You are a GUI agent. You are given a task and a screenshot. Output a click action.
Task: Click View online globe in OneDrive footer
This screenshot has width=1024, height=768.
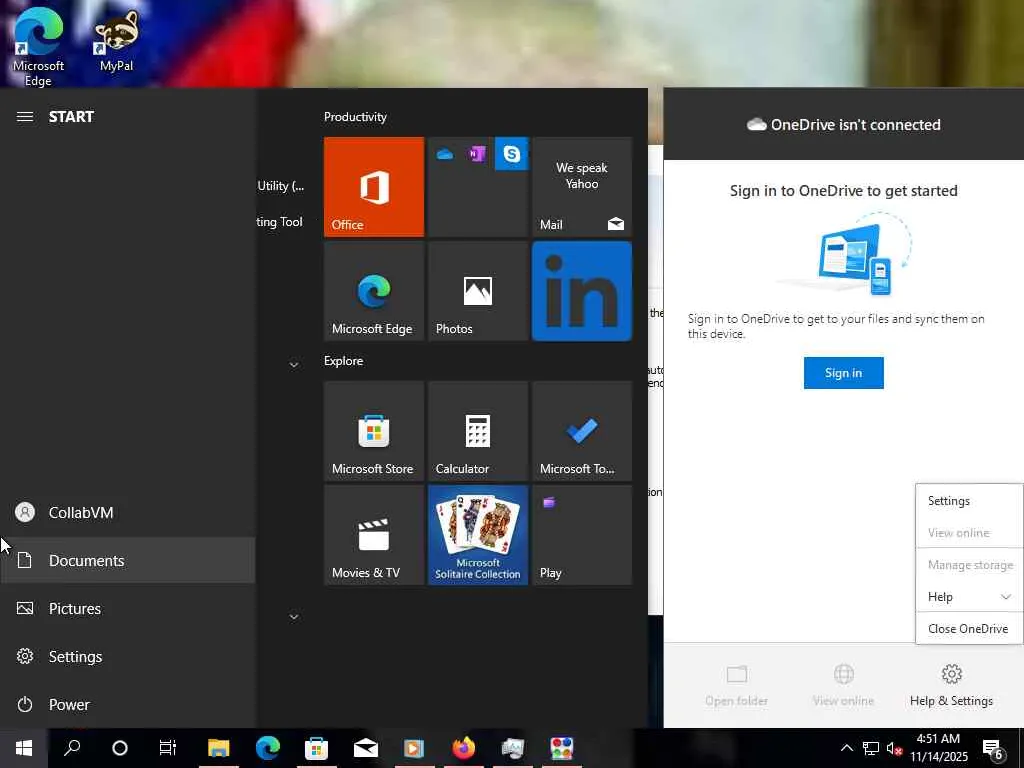point(843,685)
